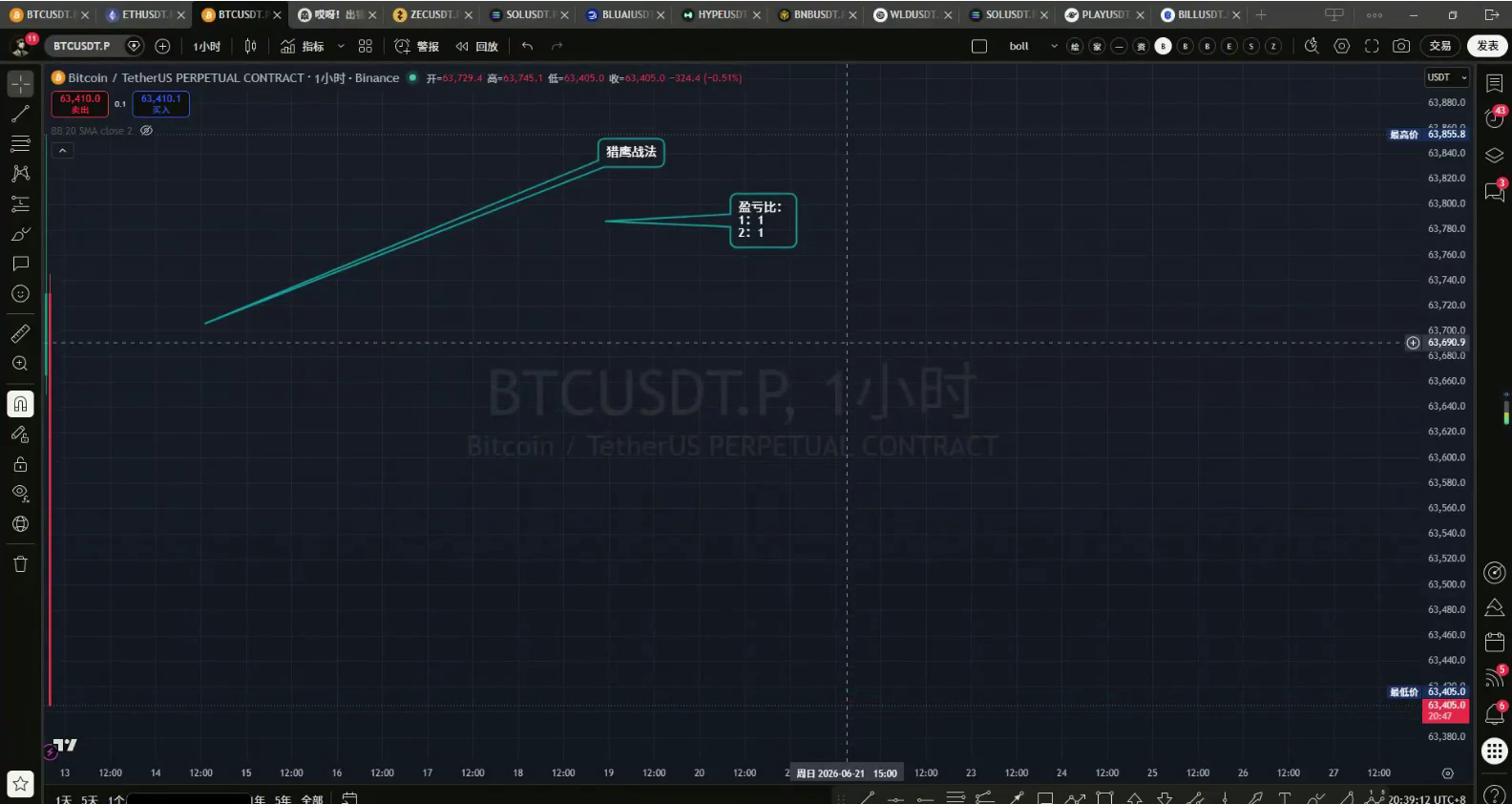Create a 警报 alert
This screenshot has height=804, width=1512.
416,46
